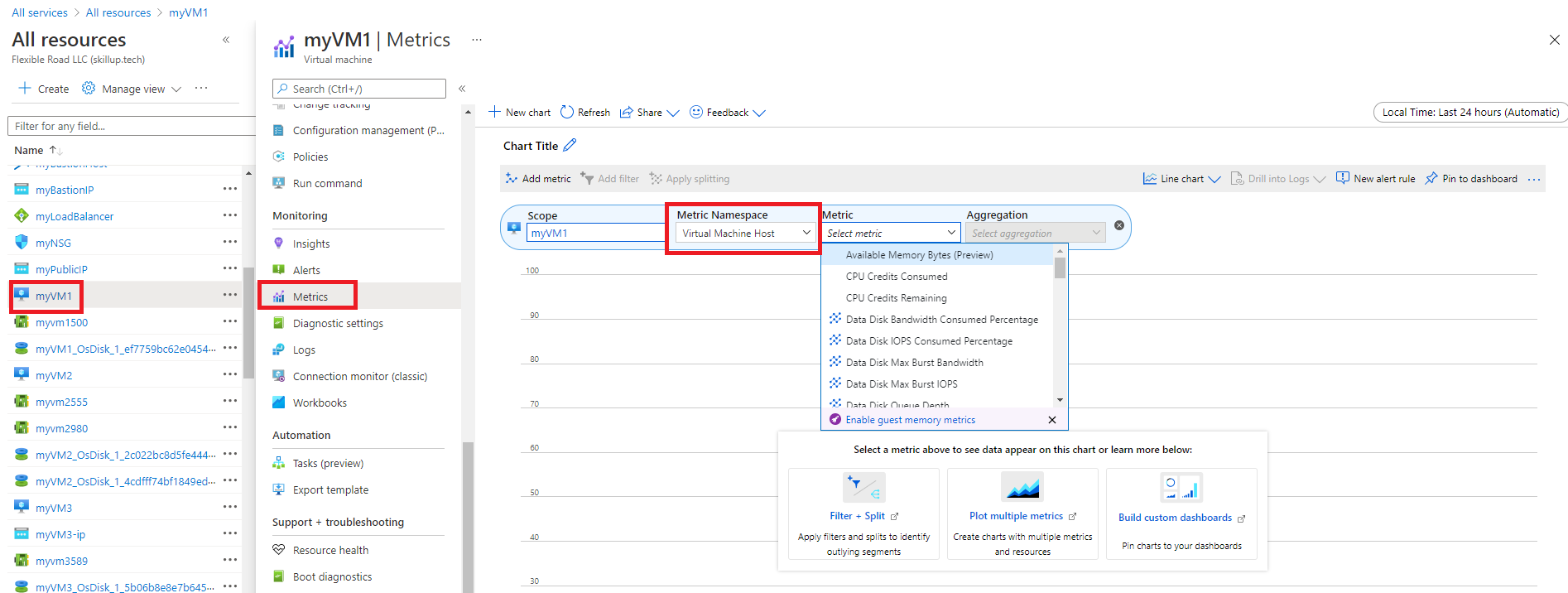Open Build custom dashboards link
1568x593 pixels.
[1175, 518]
